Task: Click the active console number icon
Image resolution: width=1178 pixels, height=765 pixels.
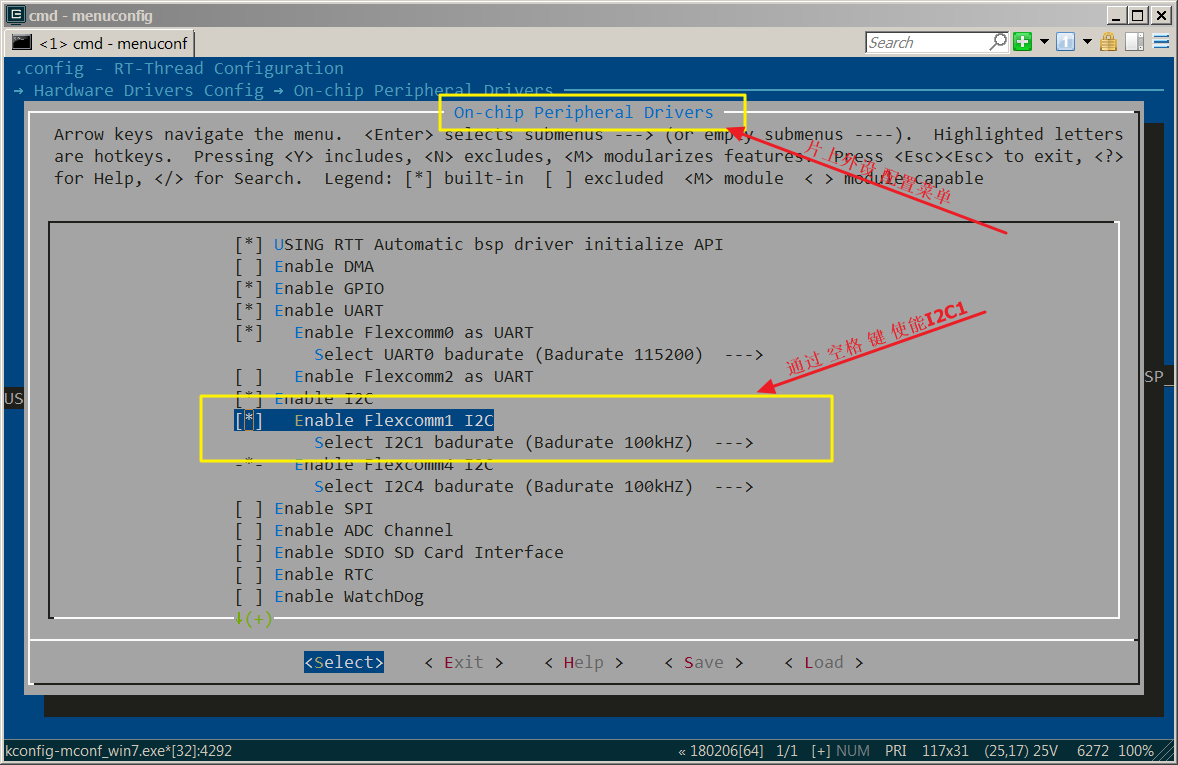Action: 1065,42
